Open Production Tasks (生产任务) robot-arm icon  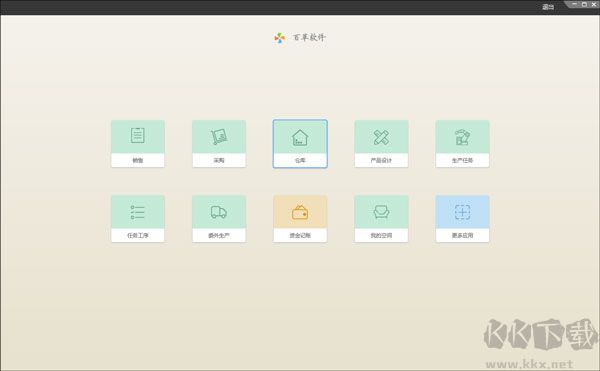pos(462,137)
